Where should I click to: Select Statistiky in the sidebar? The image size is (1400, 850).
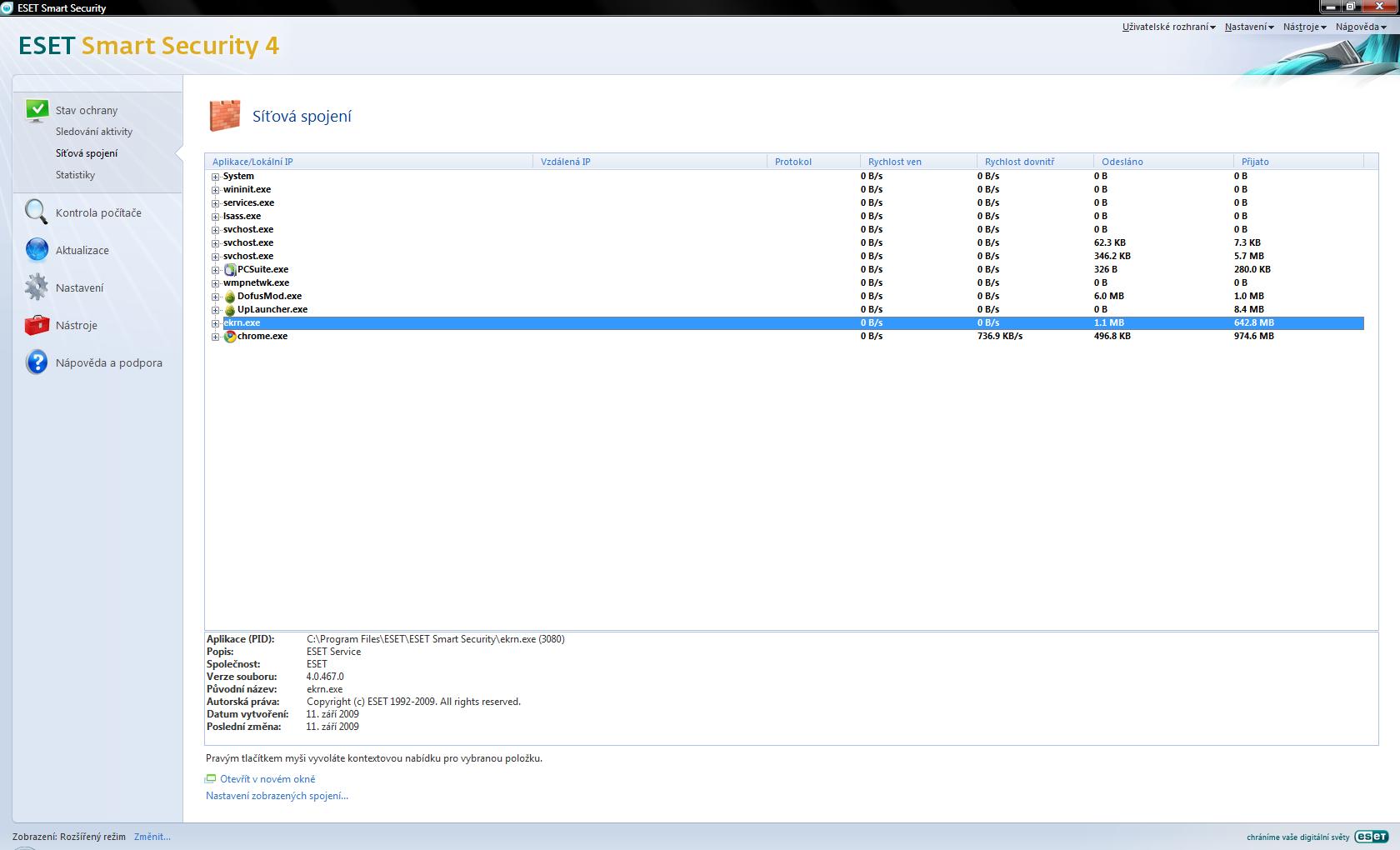pos(75,175)
